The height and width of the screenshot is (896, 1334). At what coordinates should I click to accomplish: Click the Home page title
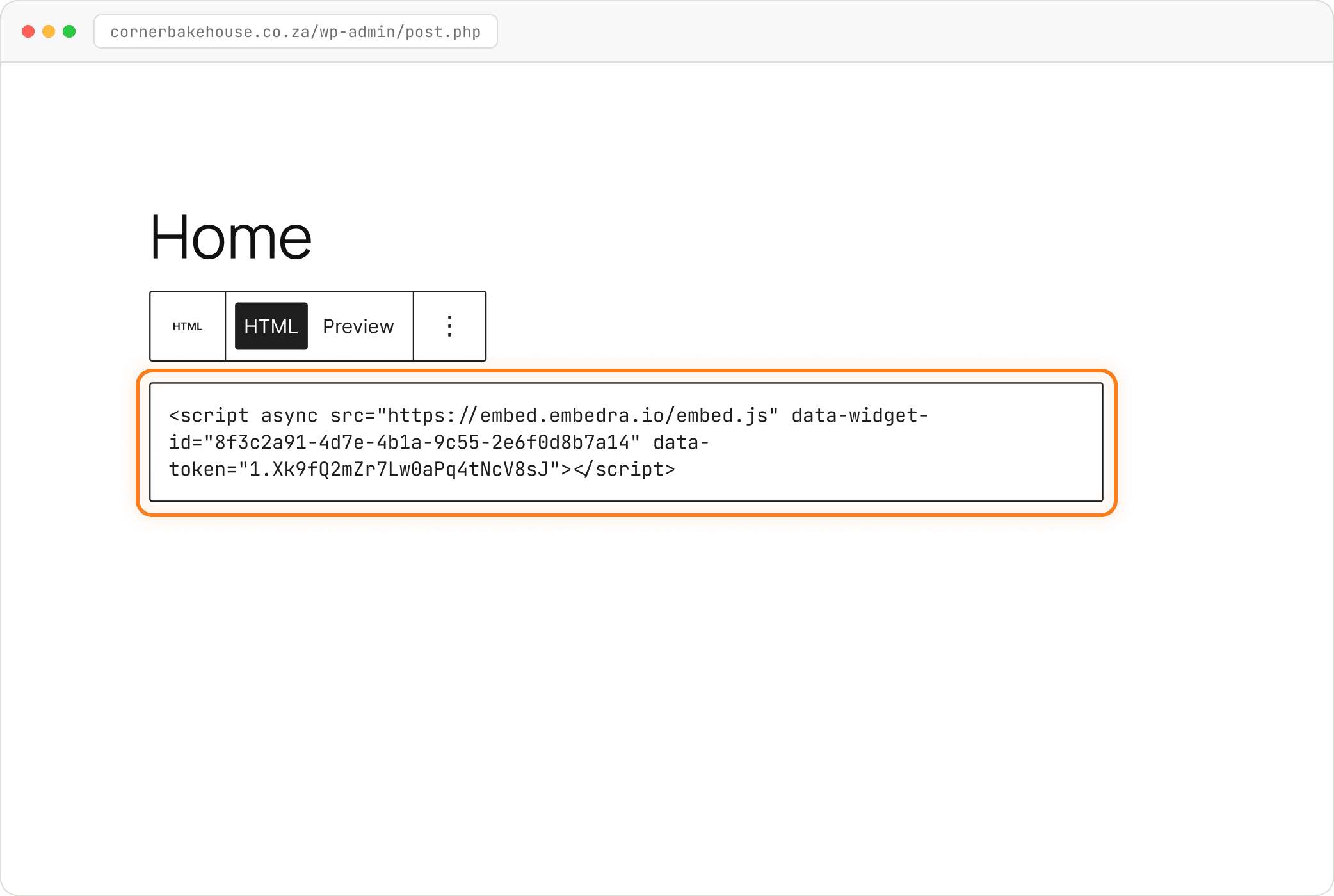pyautogui.click(x=231, y=237)
